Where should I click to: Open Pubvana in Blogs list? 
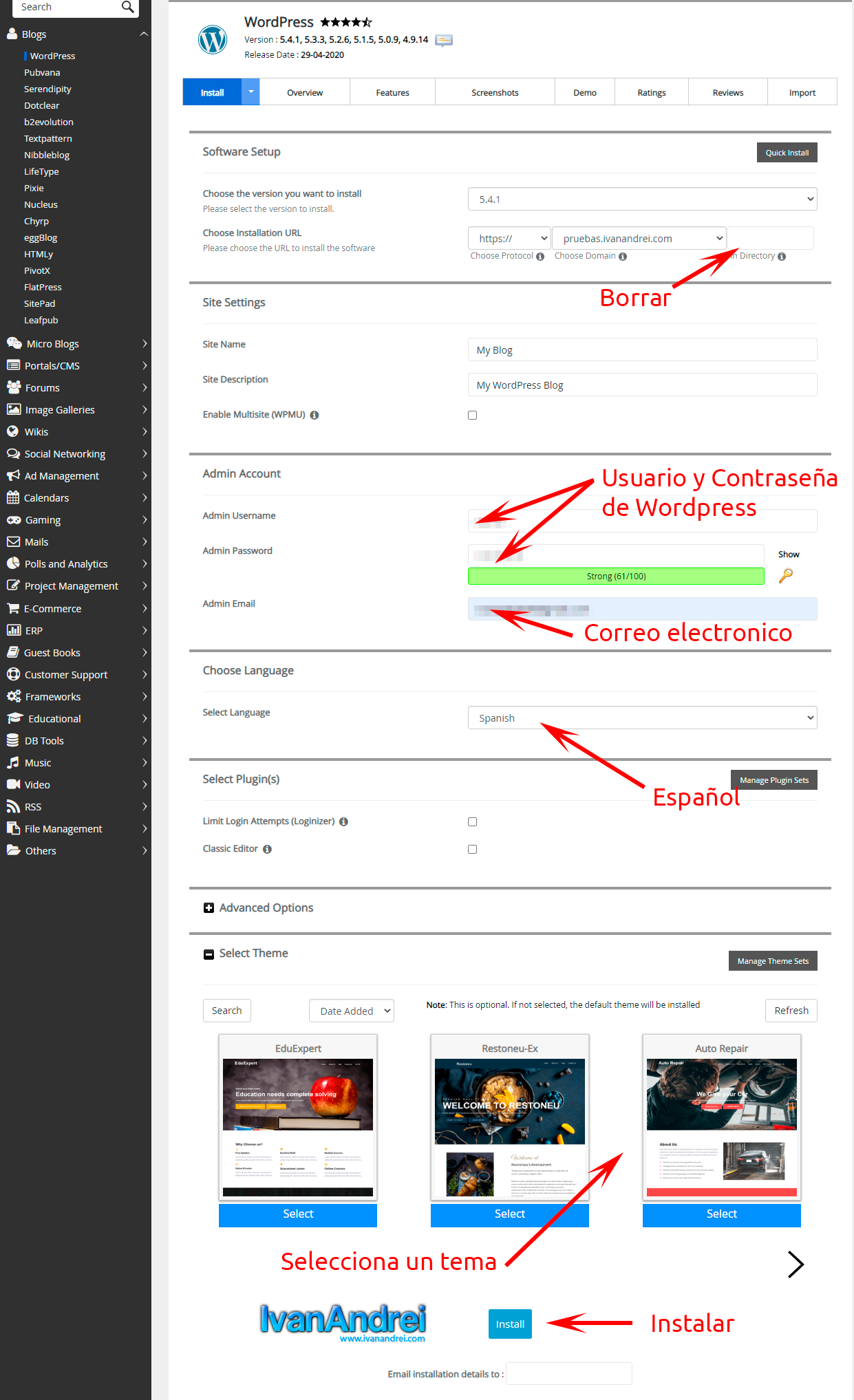42,72
